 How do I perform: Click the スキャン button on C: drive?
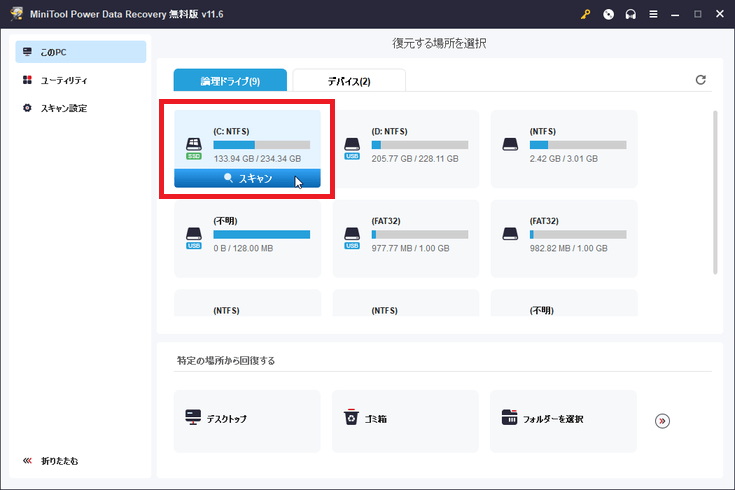pos(247,179)
